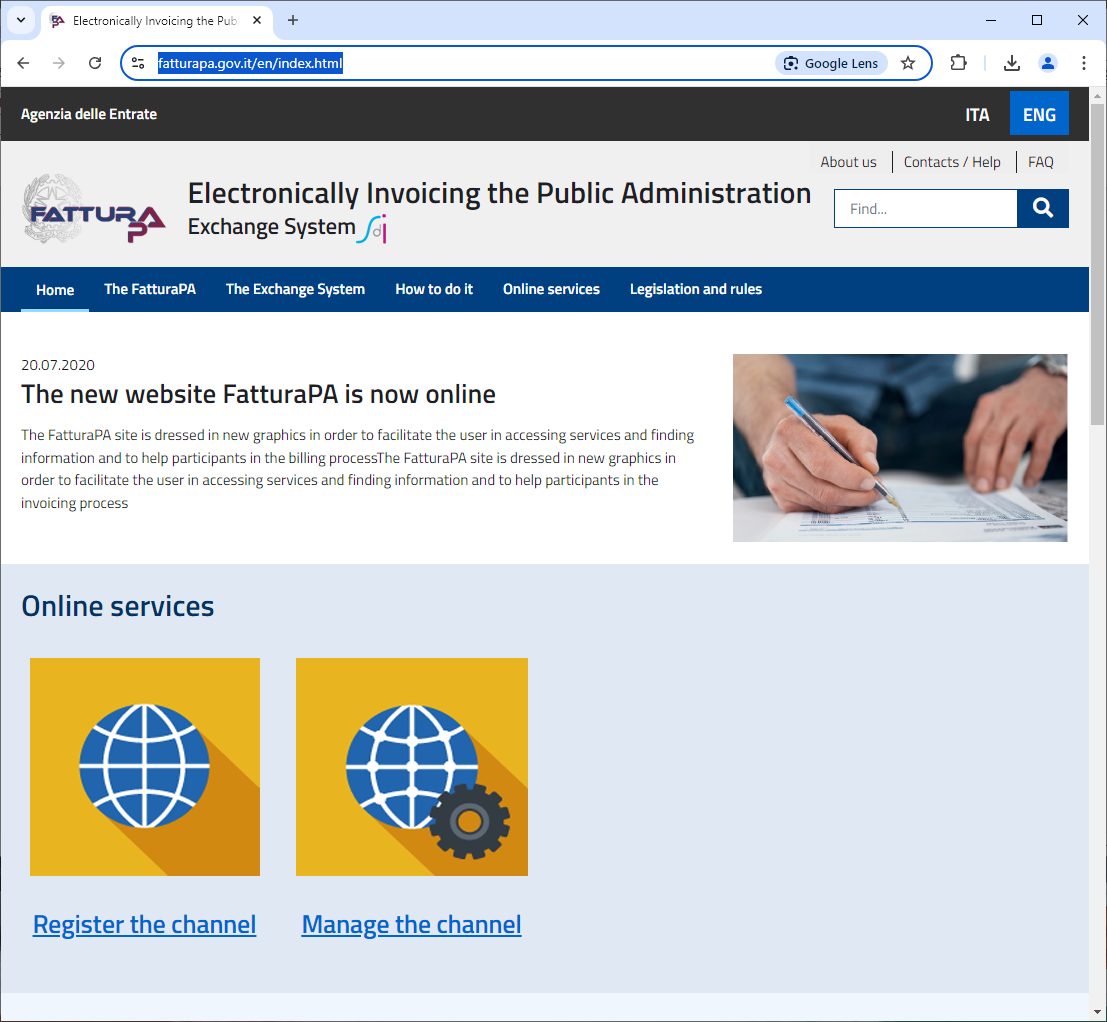The height and width of the screenshot is (1022, 1107).
Task: Click the FatturaPA logo
Action: point(93,208)
